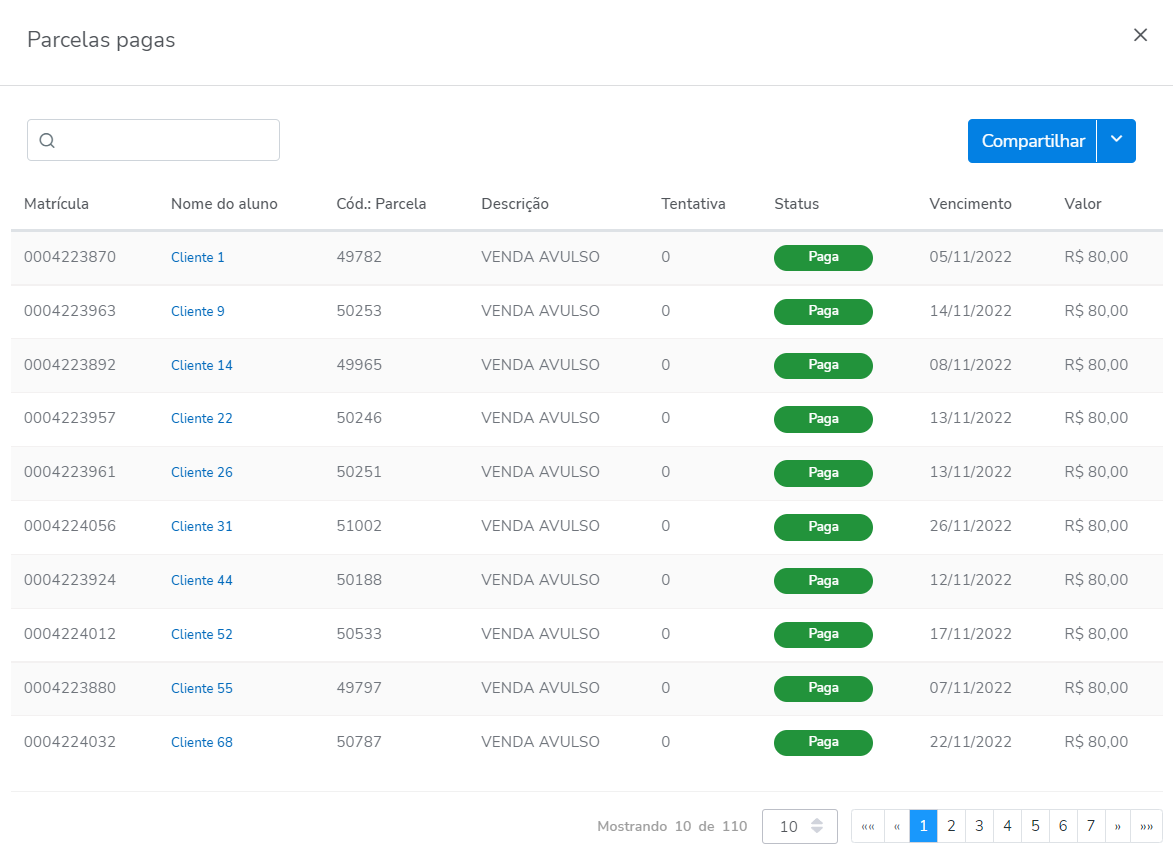The image size is (1173, 859).
Task: Open Cliente 68 student link
Action: pos(202,743)
